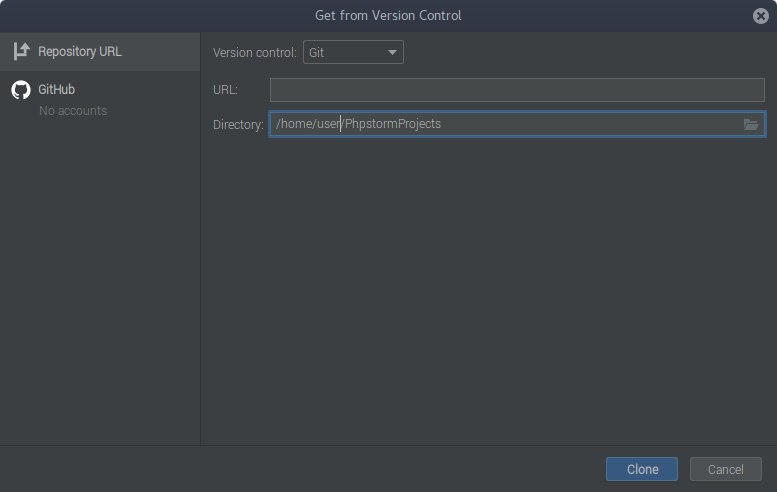Click the Get from Version Control title
Image resolution: width=777 pixels, height=492 pixels.
[x=388, y=15]
